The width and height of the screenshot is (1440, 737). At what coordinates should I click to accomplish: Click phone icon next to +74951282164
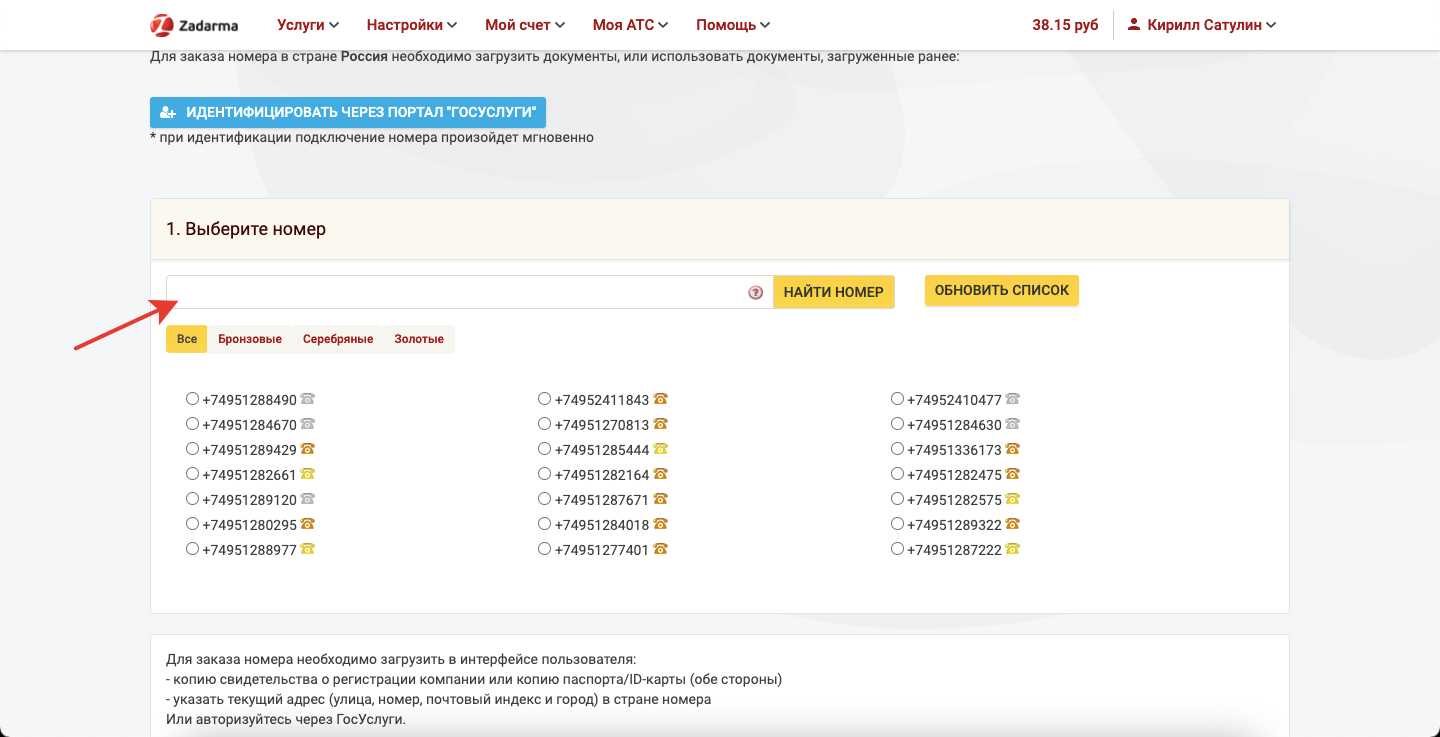coord(660,474)
